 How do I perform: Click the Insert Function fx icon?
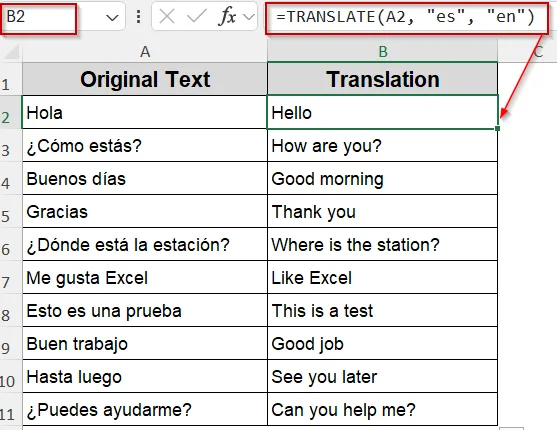tap(227, 16)
